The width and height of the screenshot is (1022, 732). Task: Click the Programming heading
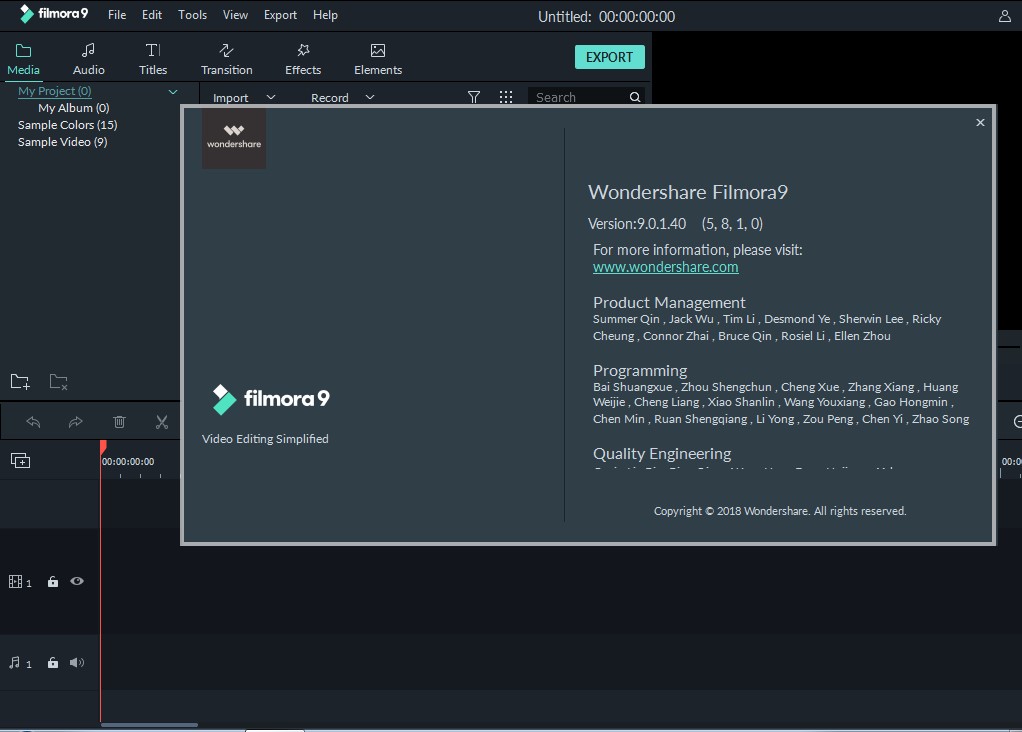(x=639, y=370)
